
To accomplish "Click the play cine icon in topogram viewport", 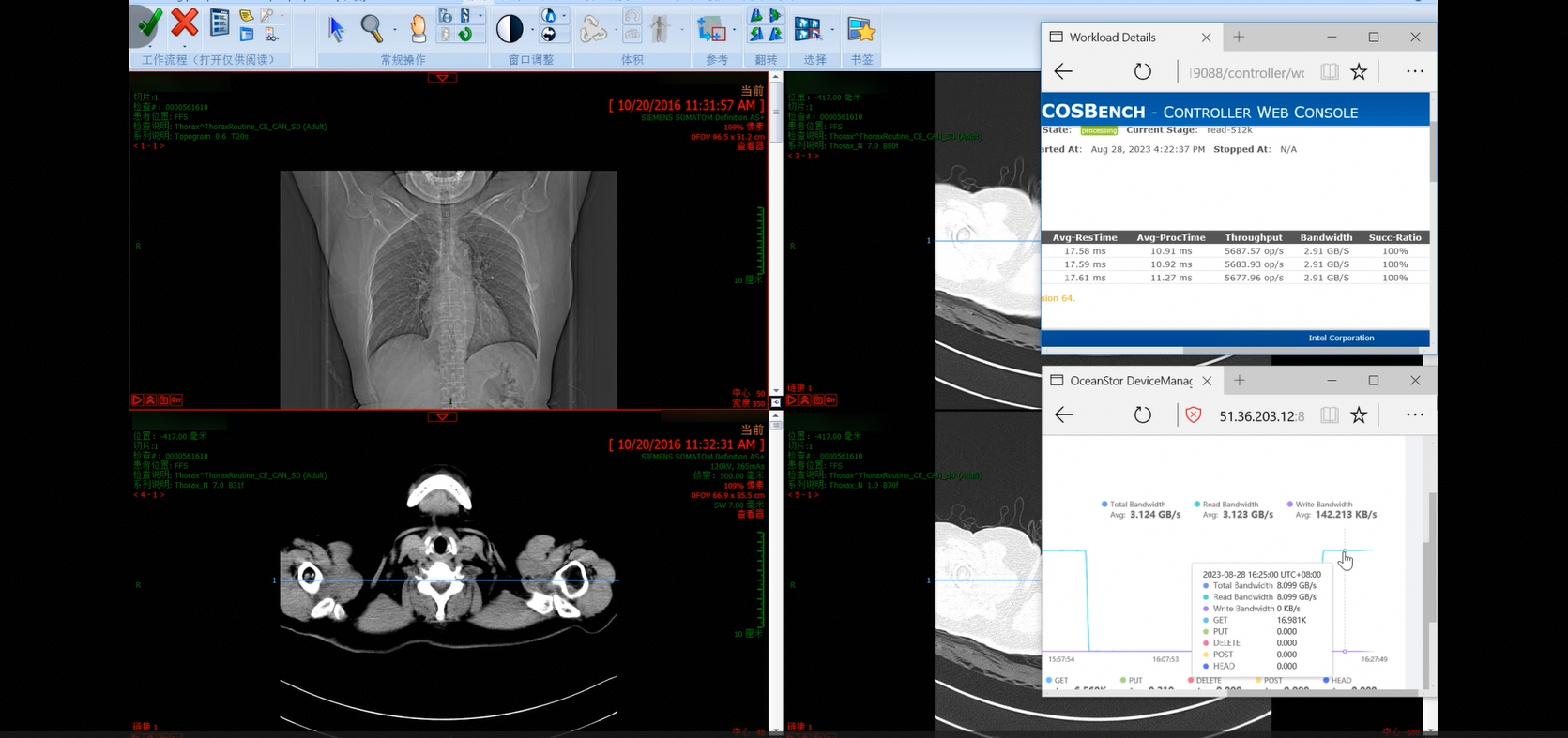I will coord(137,399).
